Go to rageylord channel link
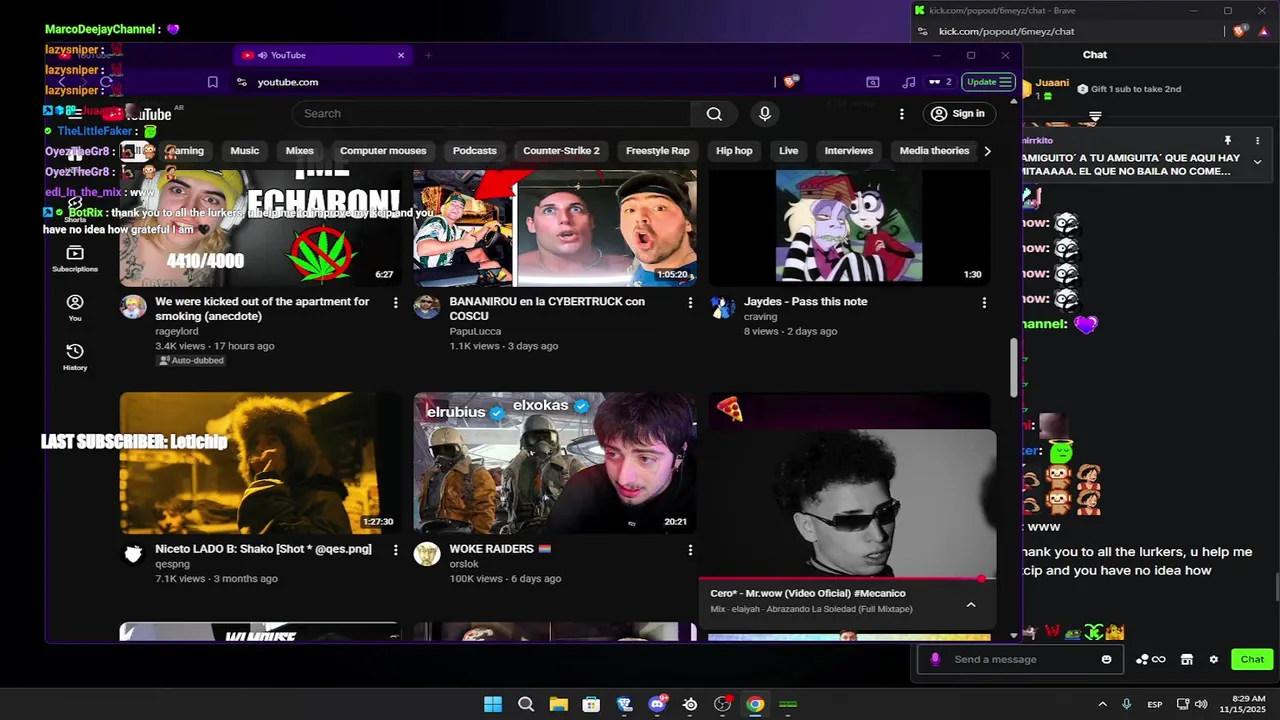Viewport: 1280px width, 720px height. pyautogui.click(x=177, y=331)
